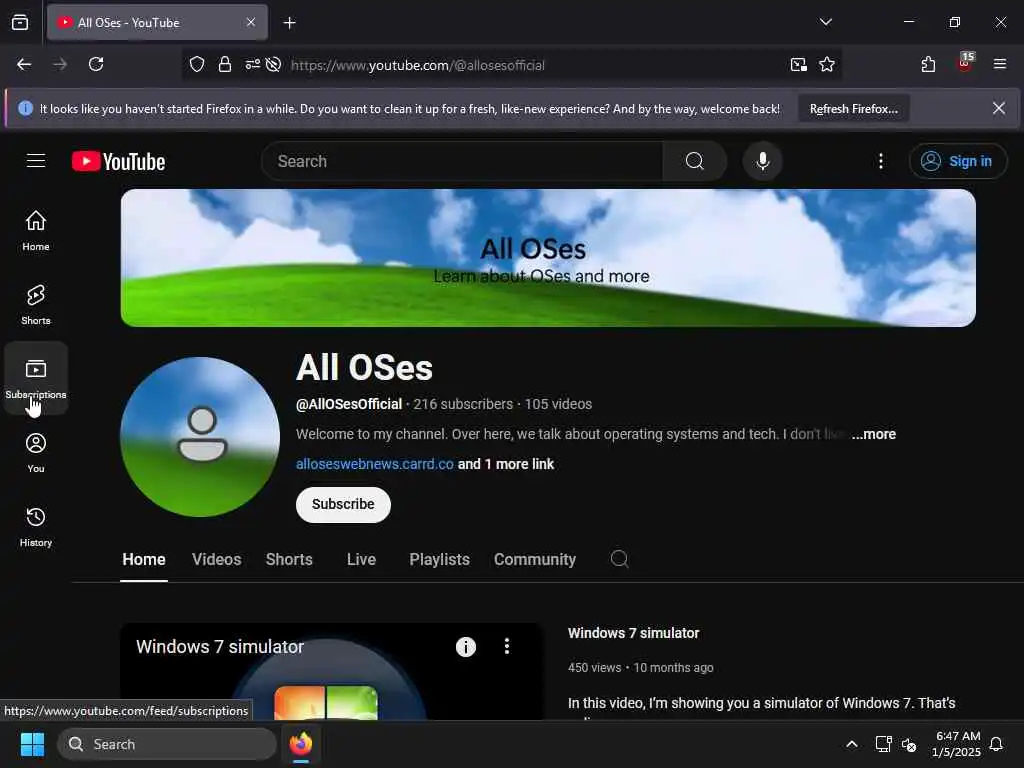Start voice search with the microphone icon
The width and height of the screenshot is (1024, 768).
[762, 161]
